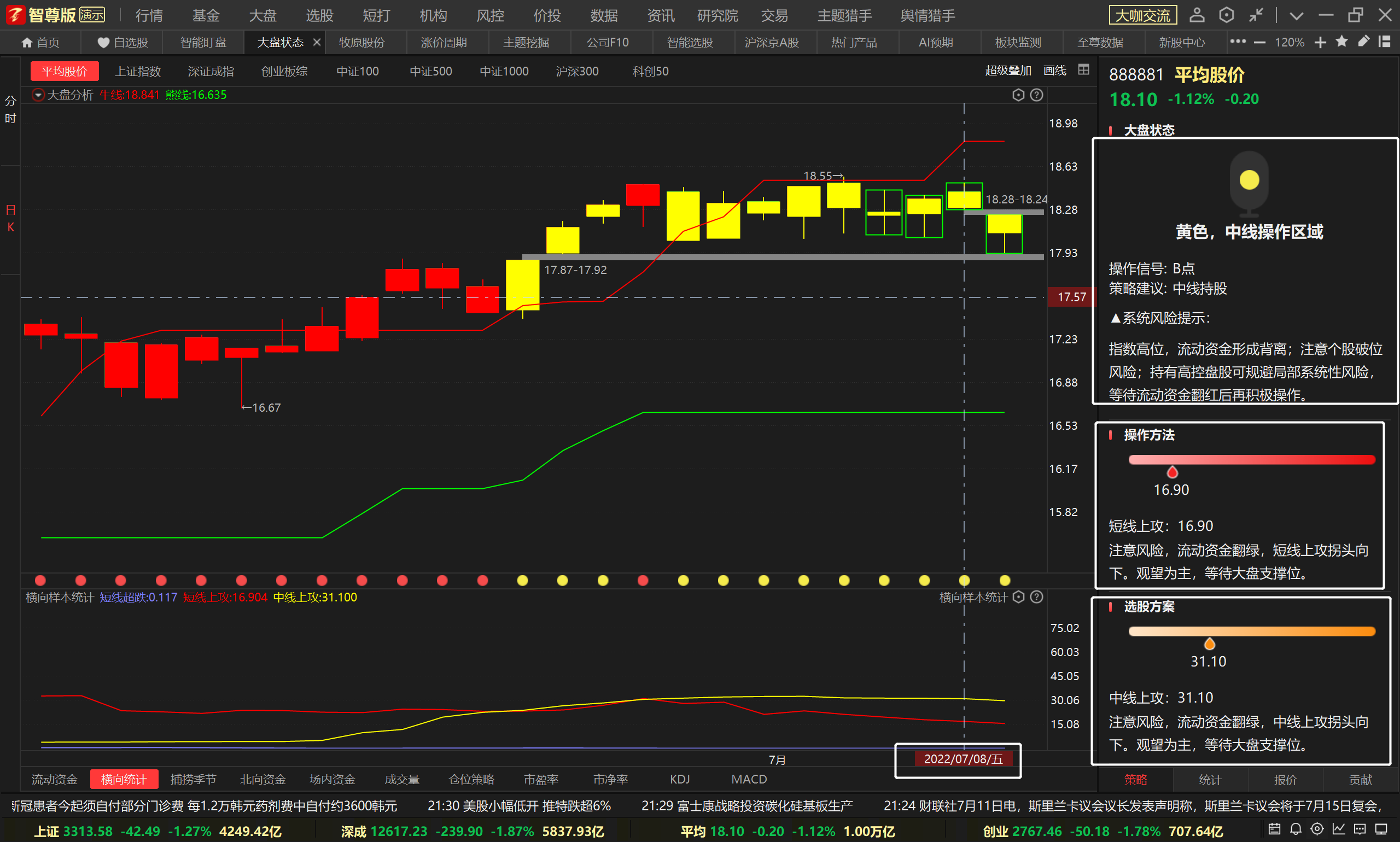Open the calendar icon in status bar
Screen dimensions: 1400x842
(x=1274, y=829)
